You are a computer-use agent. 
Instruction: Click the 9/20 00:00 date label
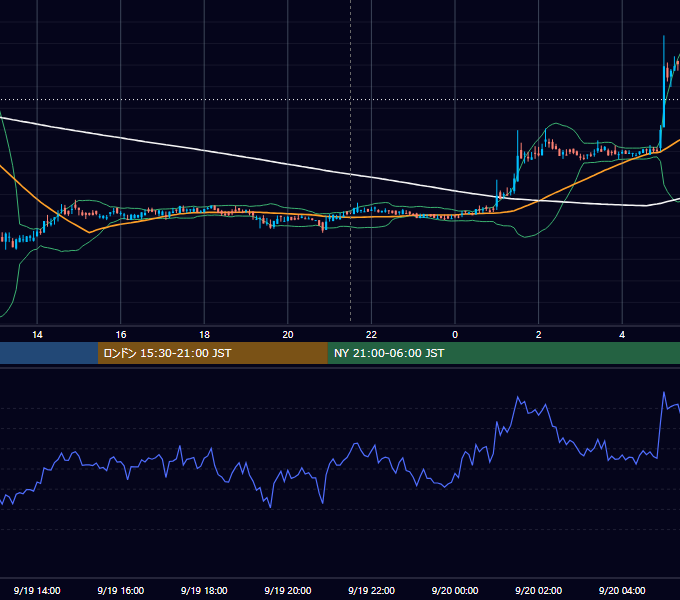coord(455,590)
